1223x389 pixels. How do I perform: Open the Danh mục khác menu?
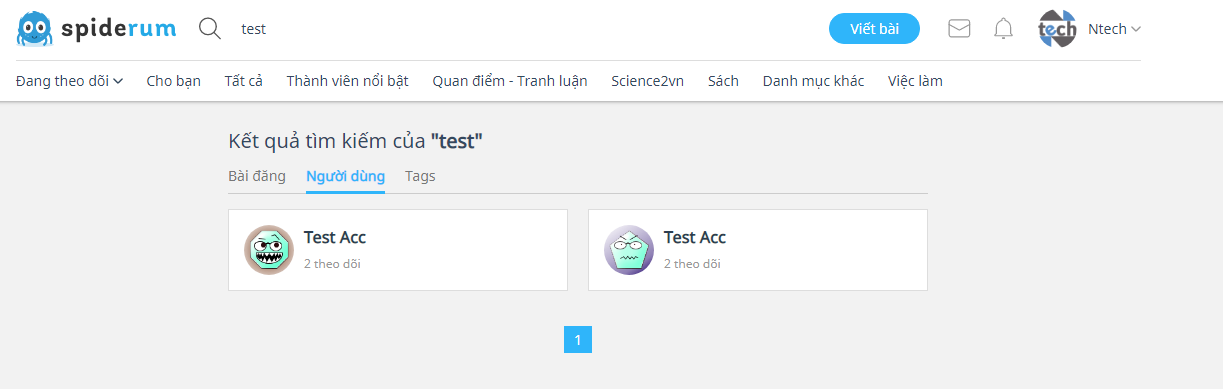point(813,81)
